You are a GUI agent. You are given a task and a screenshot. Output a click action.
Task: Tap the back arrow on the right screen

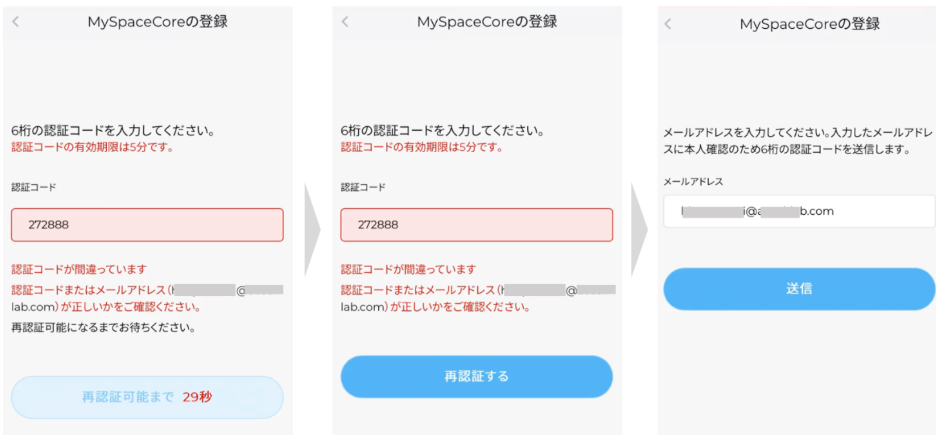coord(668,24)
